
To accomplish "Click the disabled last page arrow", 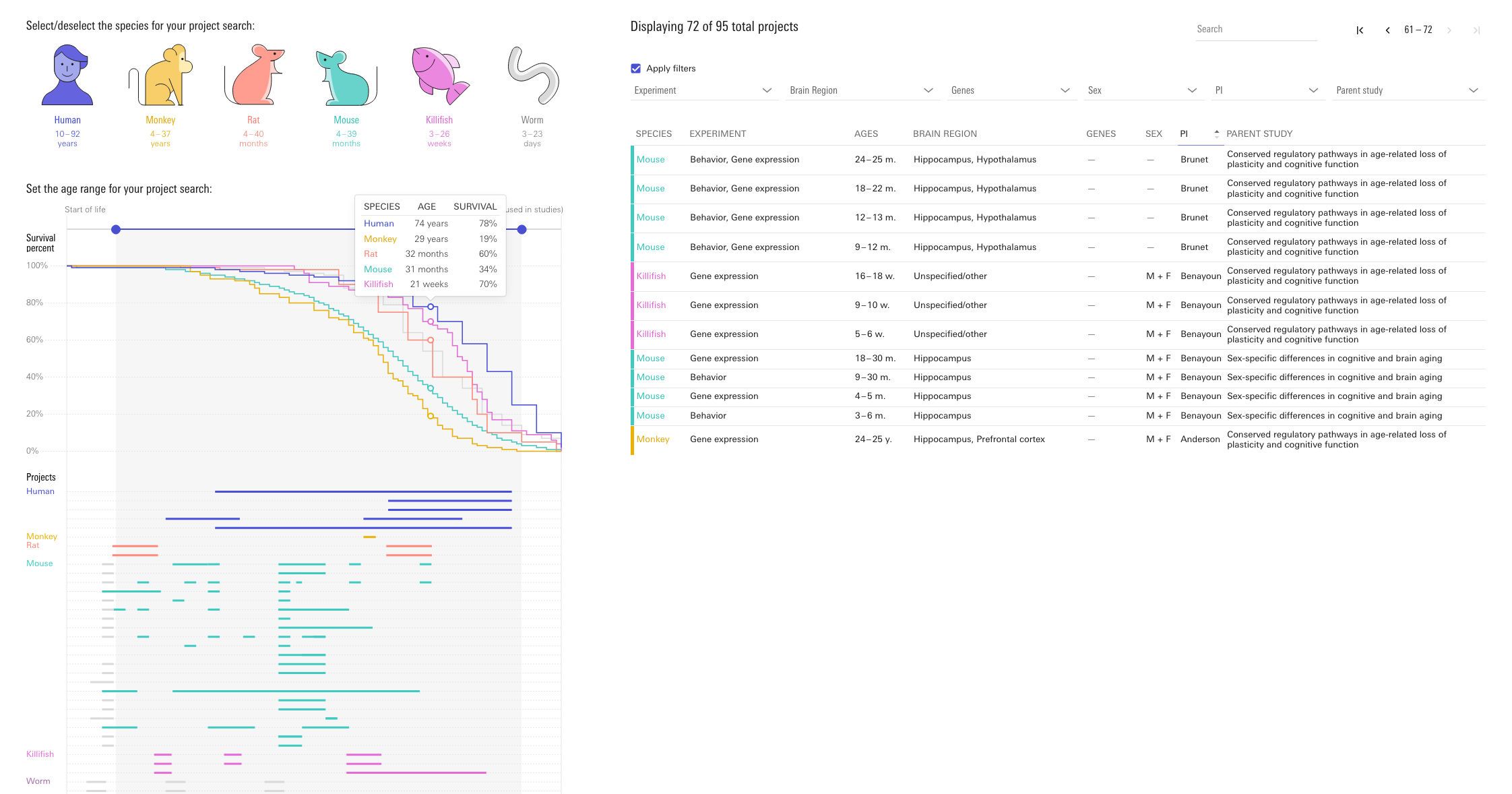I will click(1476, 30).
